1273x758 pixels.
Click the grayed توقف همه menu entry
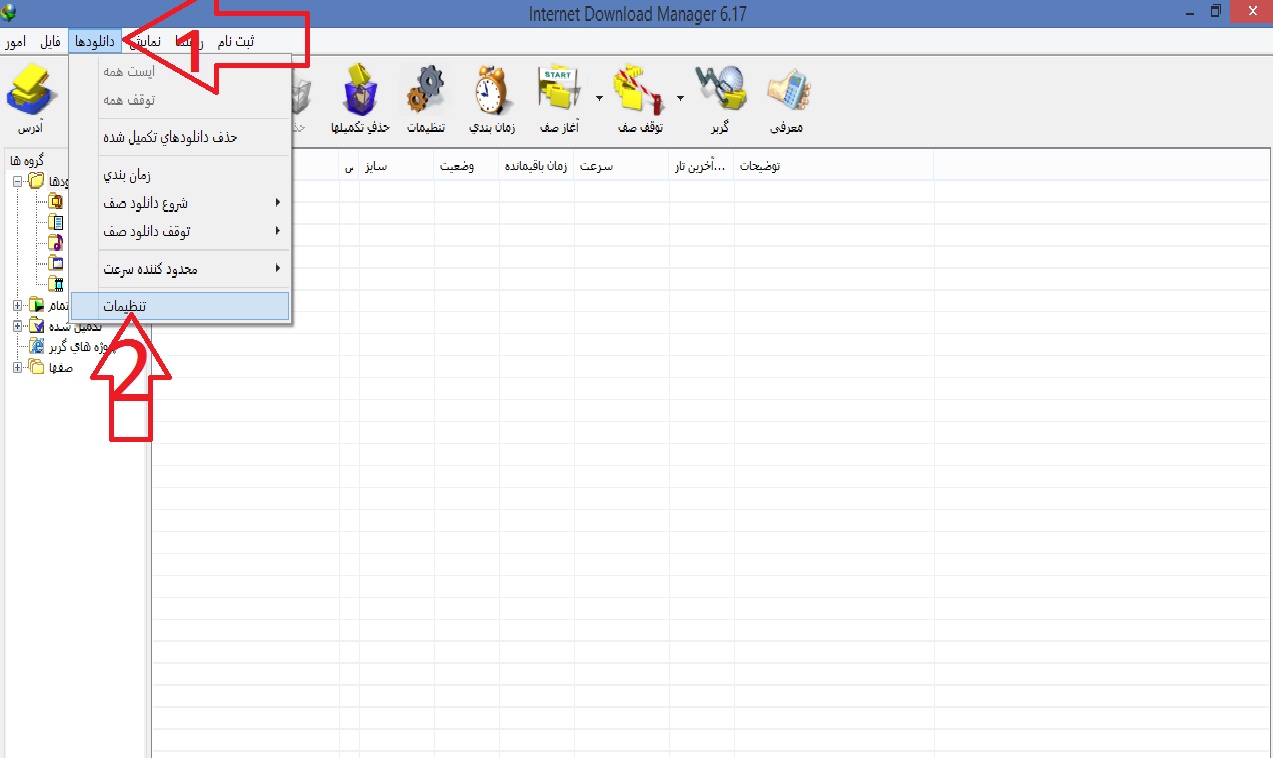point(180,100)
